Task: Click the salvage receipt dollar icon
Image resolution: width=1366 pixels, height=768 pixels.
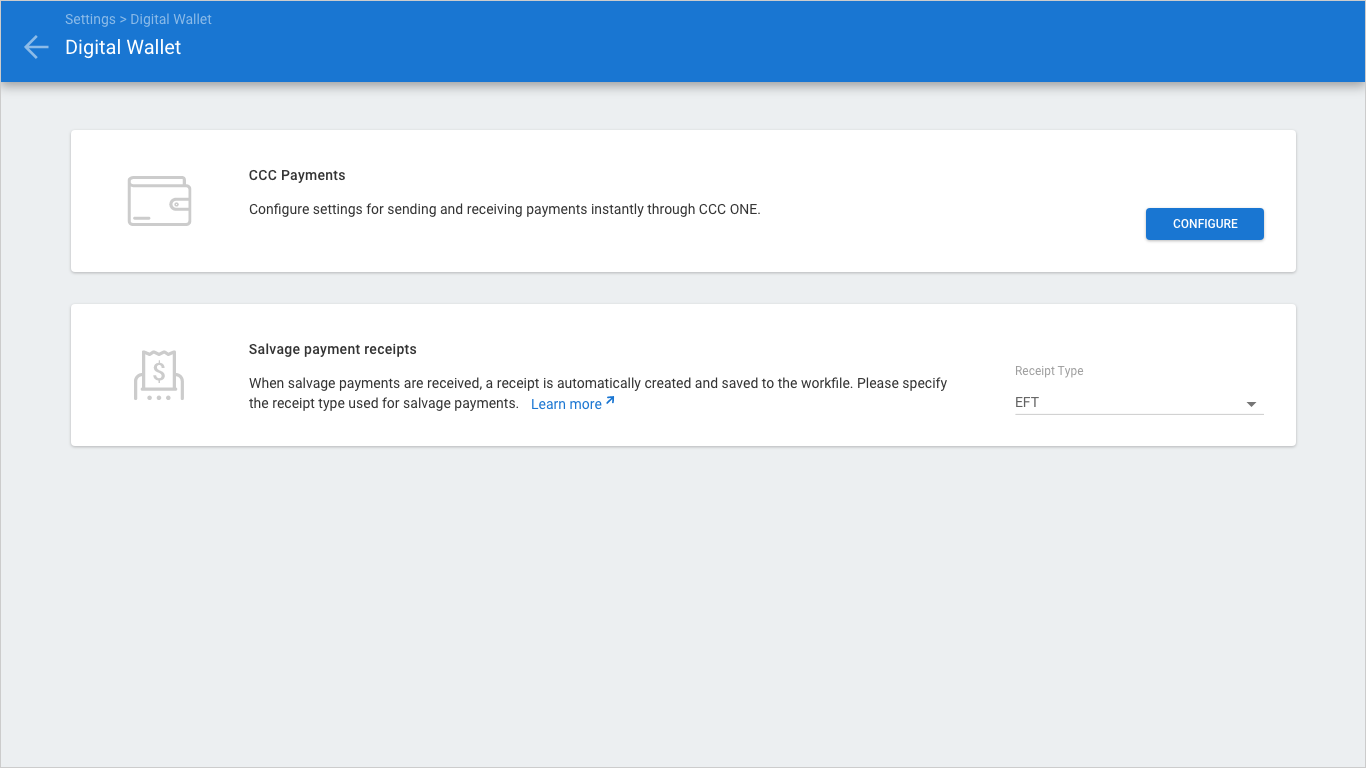Action: [159, 376]
